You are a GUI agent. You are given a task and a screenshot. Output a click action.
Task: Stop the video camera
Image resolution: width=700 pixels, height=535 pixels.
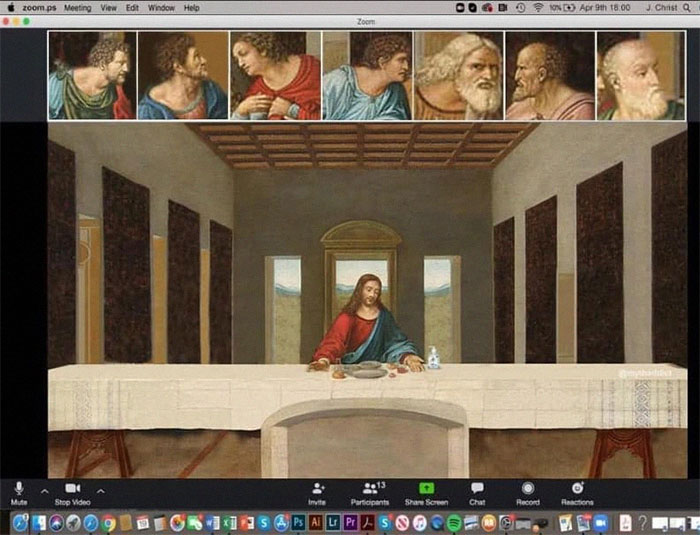click(71, 490)
